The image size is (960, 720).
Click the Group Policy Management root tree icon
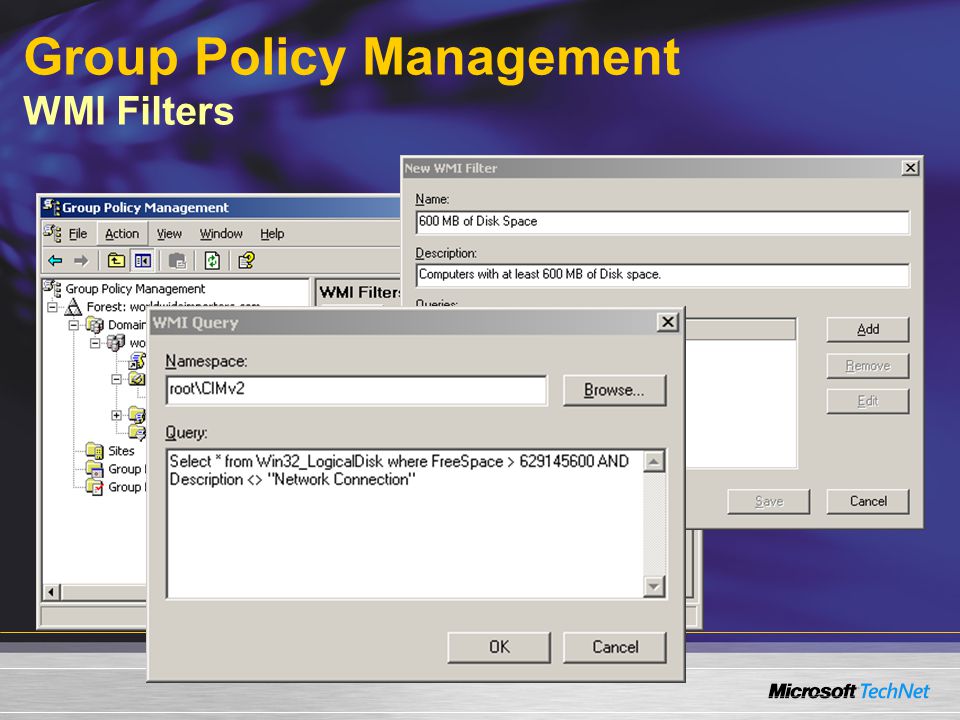[52, 288]
